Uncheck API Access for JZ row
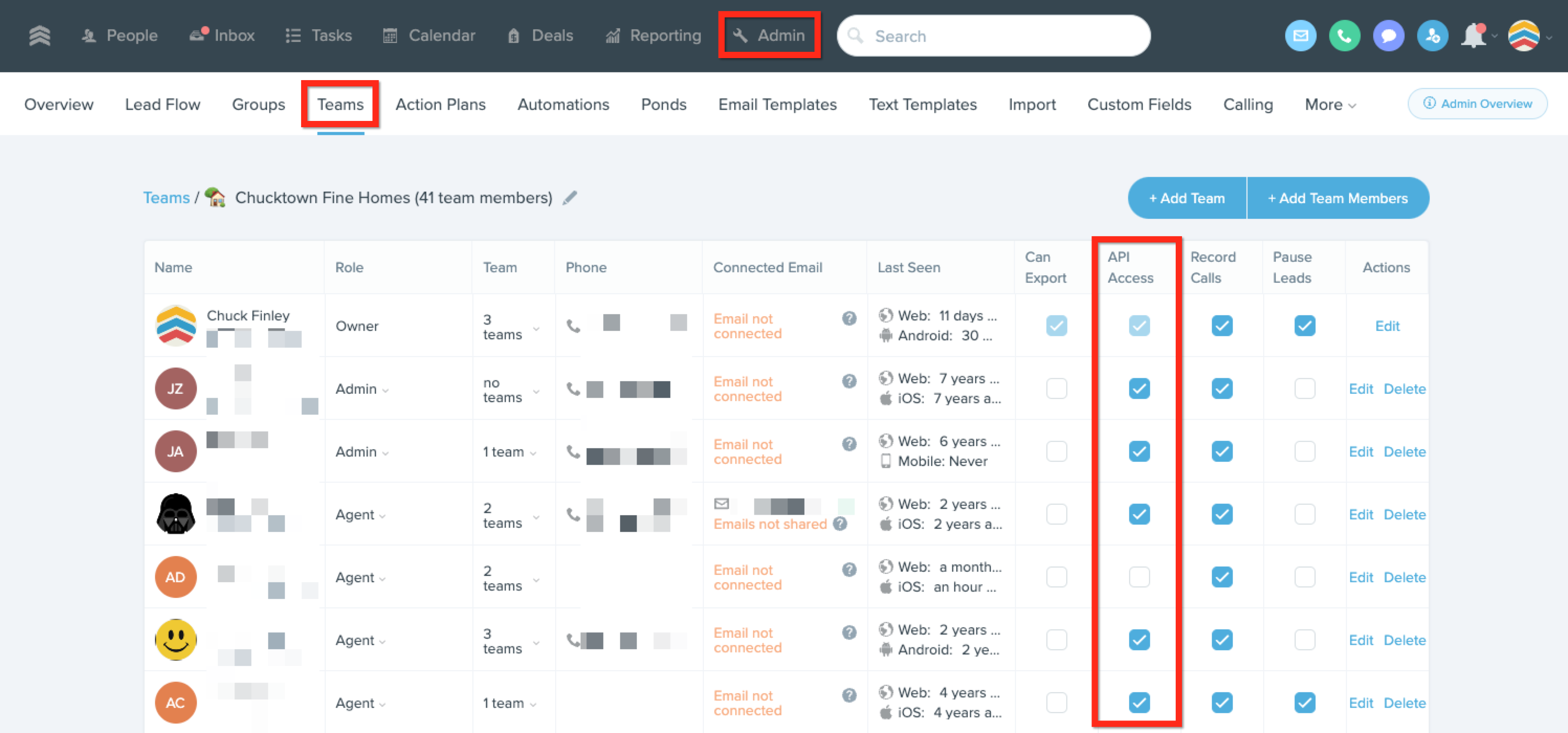Screen dimensions: 1568x733 (x=1139, y=388)
